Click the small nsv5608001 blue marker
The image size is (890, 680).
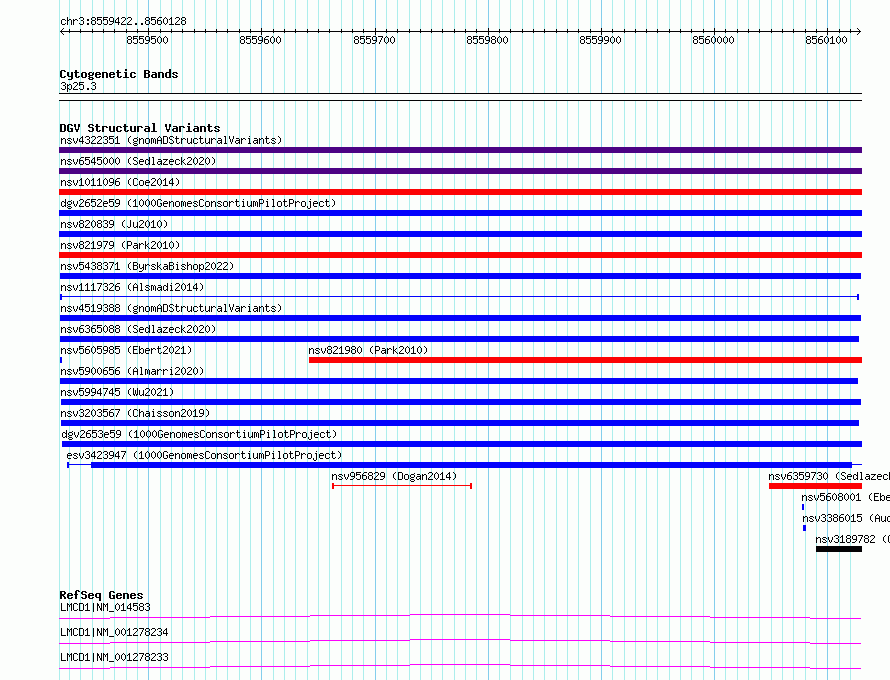pyautogui.click(x=803, y=507)
